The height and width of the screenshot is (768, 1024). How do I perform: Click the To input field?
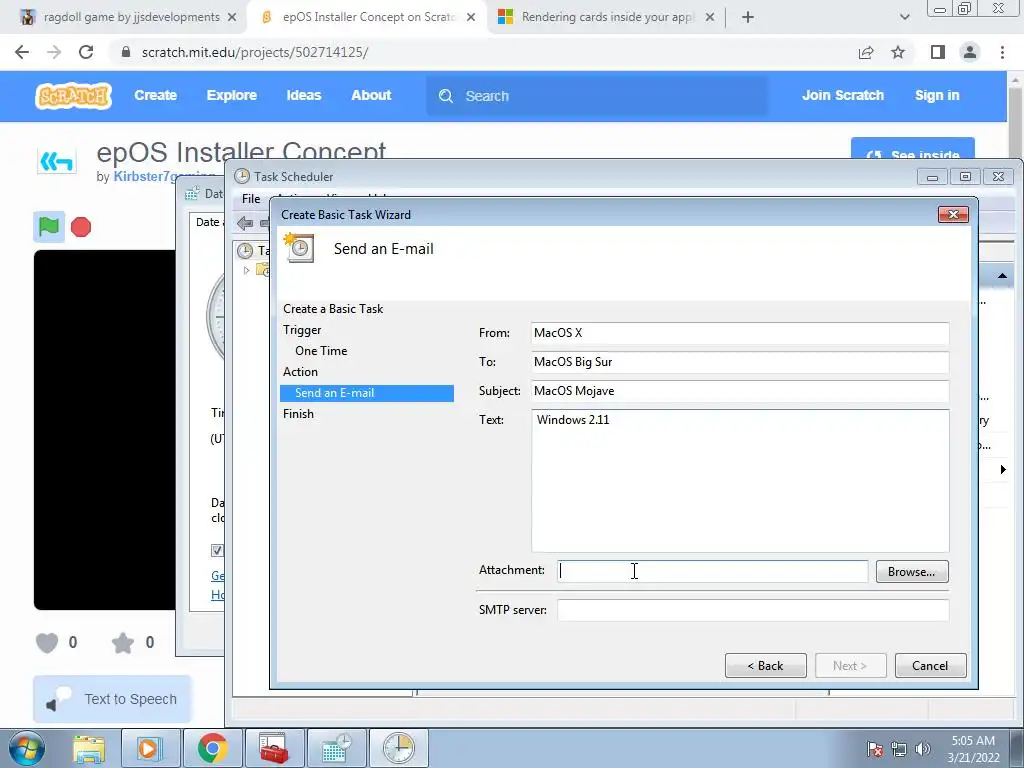pyautogui.click(x=740, y=362)
